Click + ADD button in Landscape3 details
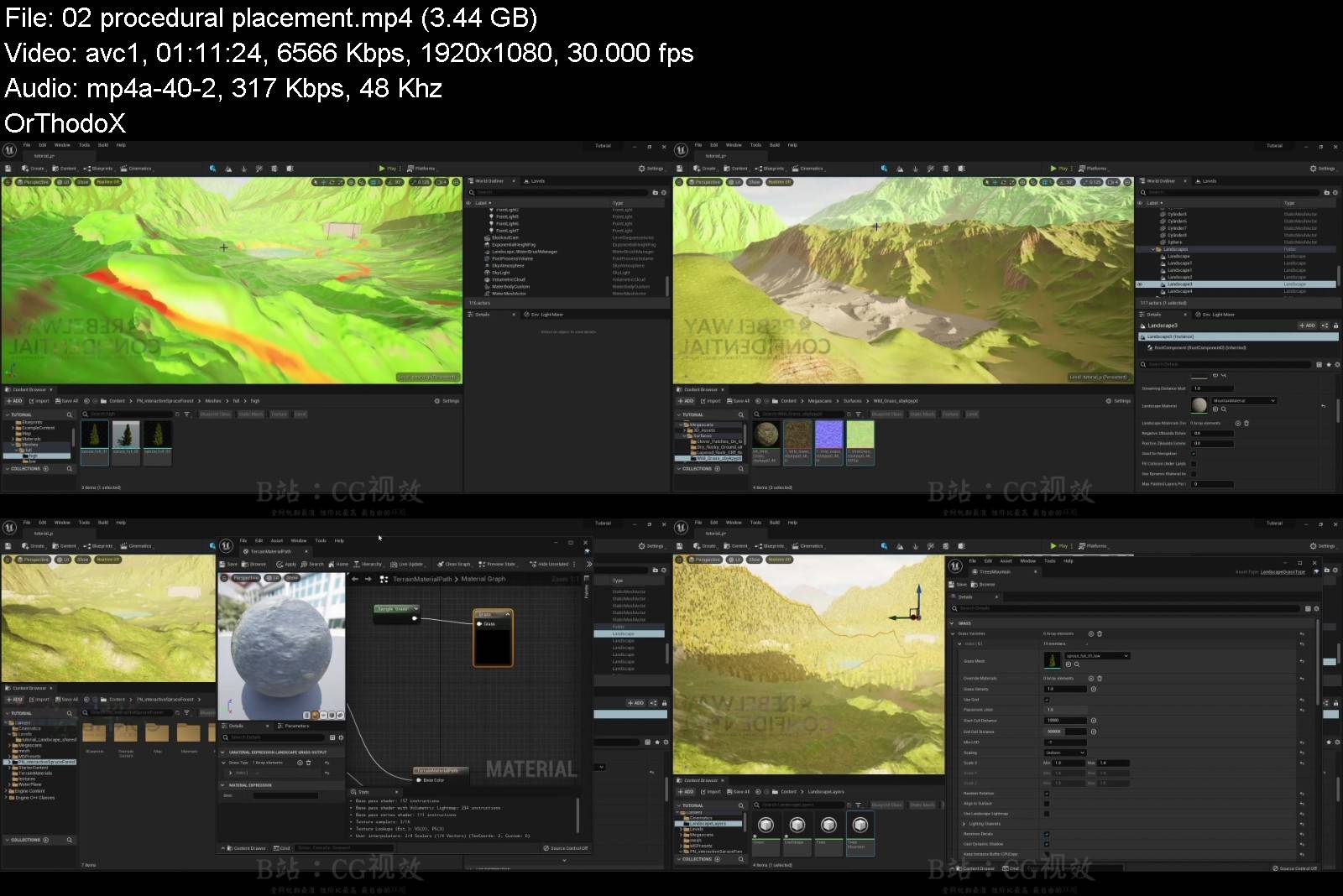Screen dimensions: 1343x896 pyautogui.click(x=1308, y=326)
